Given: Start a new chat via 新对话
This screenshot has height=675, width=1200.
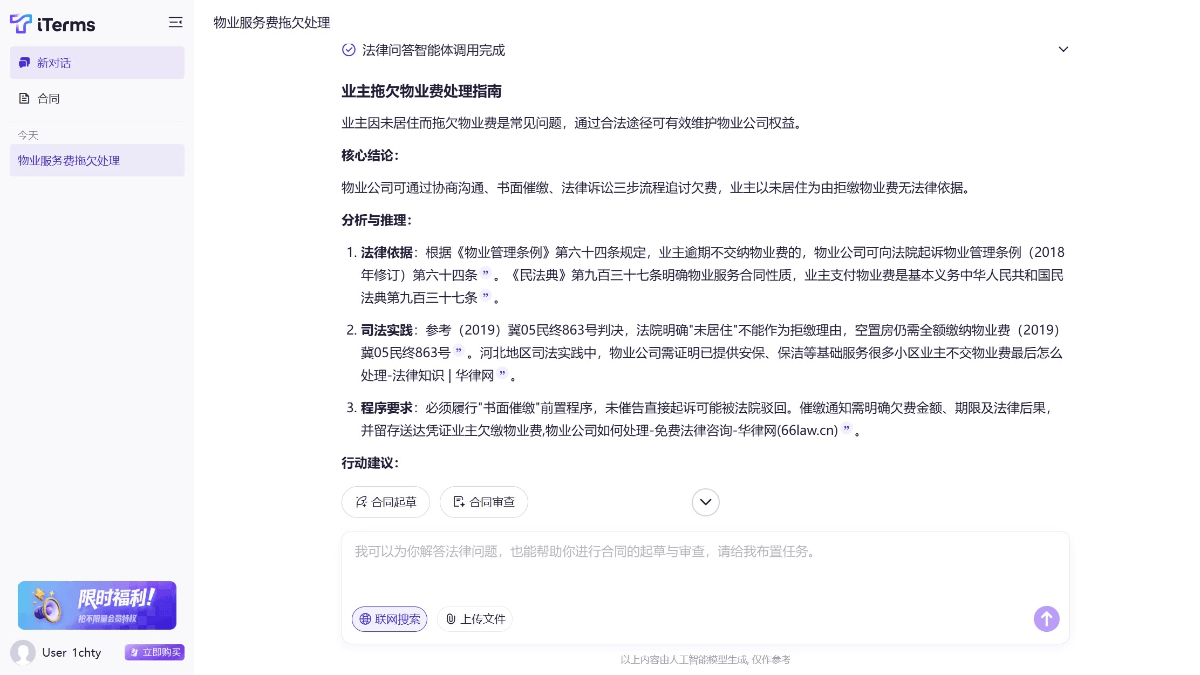Looking at the screenshot, I should click(97, 63).
